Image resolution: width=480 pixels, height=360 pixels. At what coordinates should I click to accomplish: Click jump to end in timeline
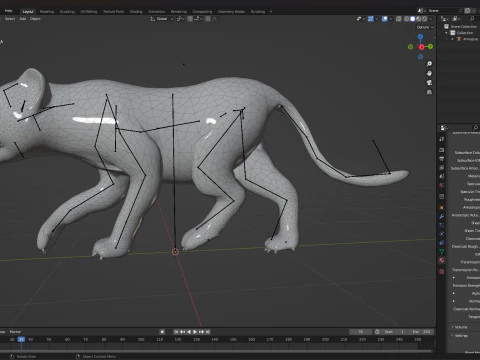point(208,332)
